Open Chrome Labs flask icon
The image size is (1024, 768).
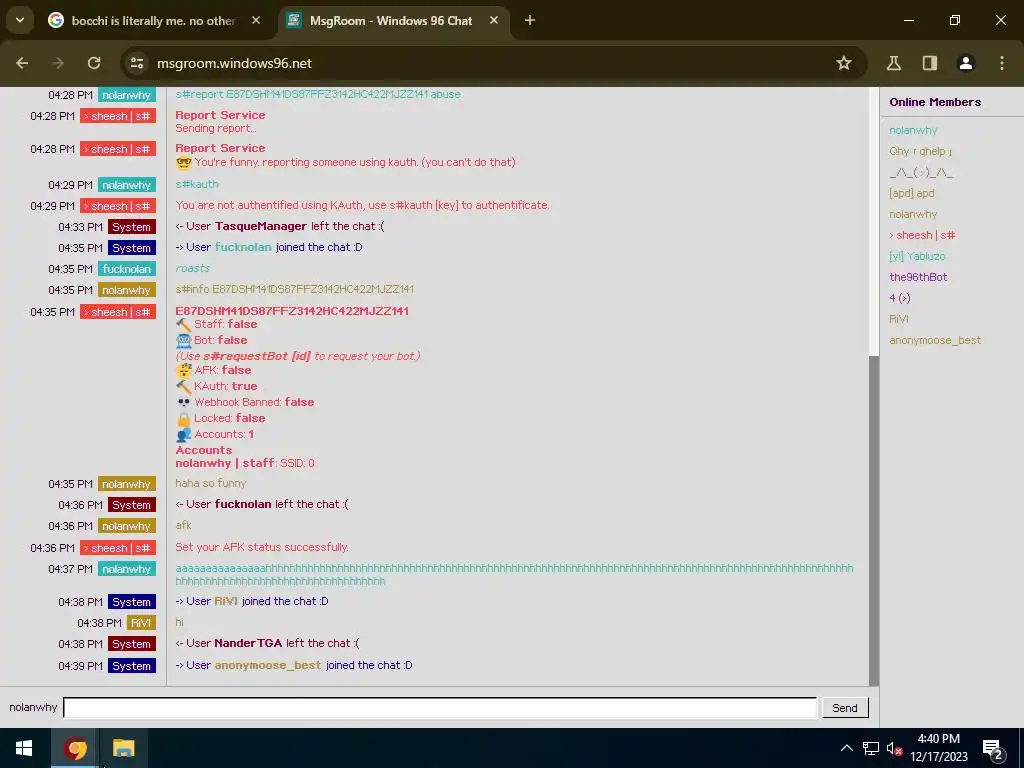click(x=894, y=63)
